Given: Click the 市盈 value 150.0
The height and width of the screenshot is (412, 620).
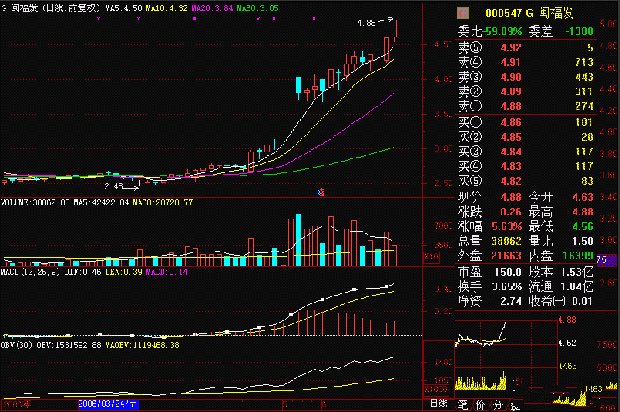Looking at the screenshot, I should [508, 272].
